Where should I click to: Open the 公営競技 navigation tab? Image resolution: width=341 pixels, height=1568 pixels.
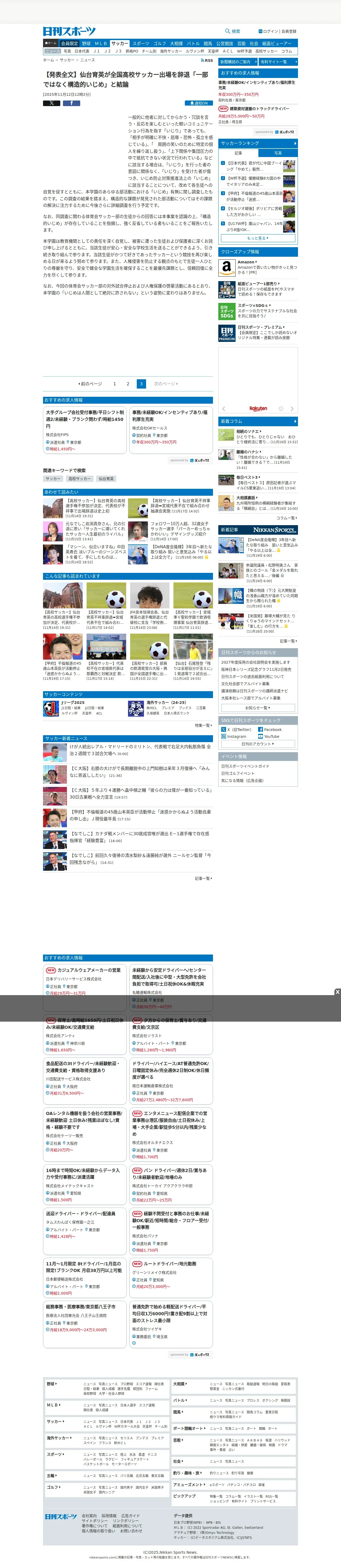coord(224,43)
